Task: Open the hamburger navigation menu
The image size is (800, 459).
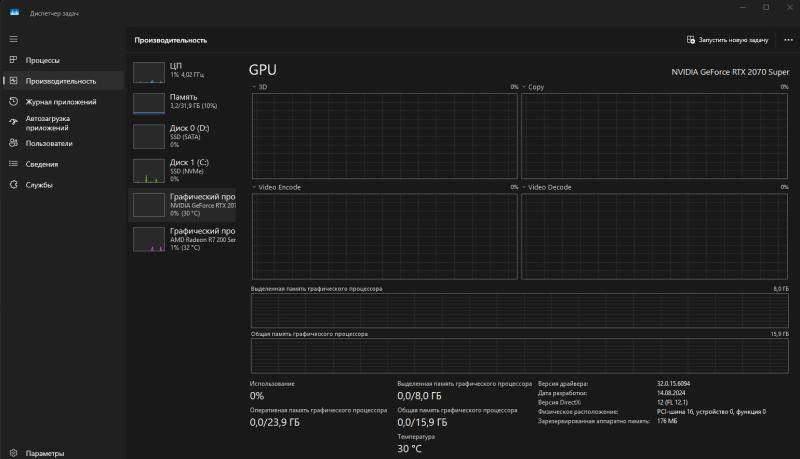Action: 14,39
